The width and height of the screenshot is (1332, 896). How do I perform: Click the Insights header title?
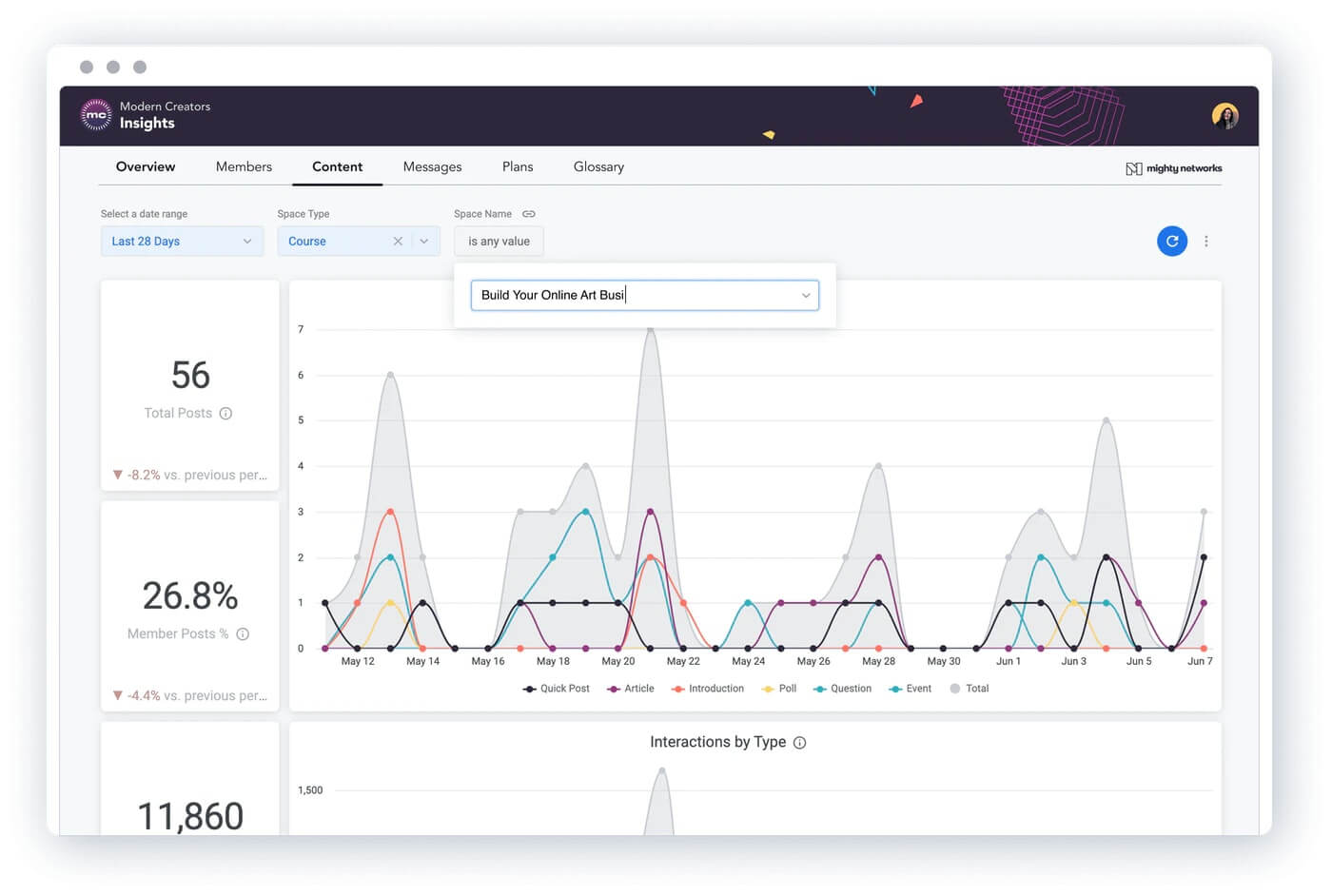(147, 124)
